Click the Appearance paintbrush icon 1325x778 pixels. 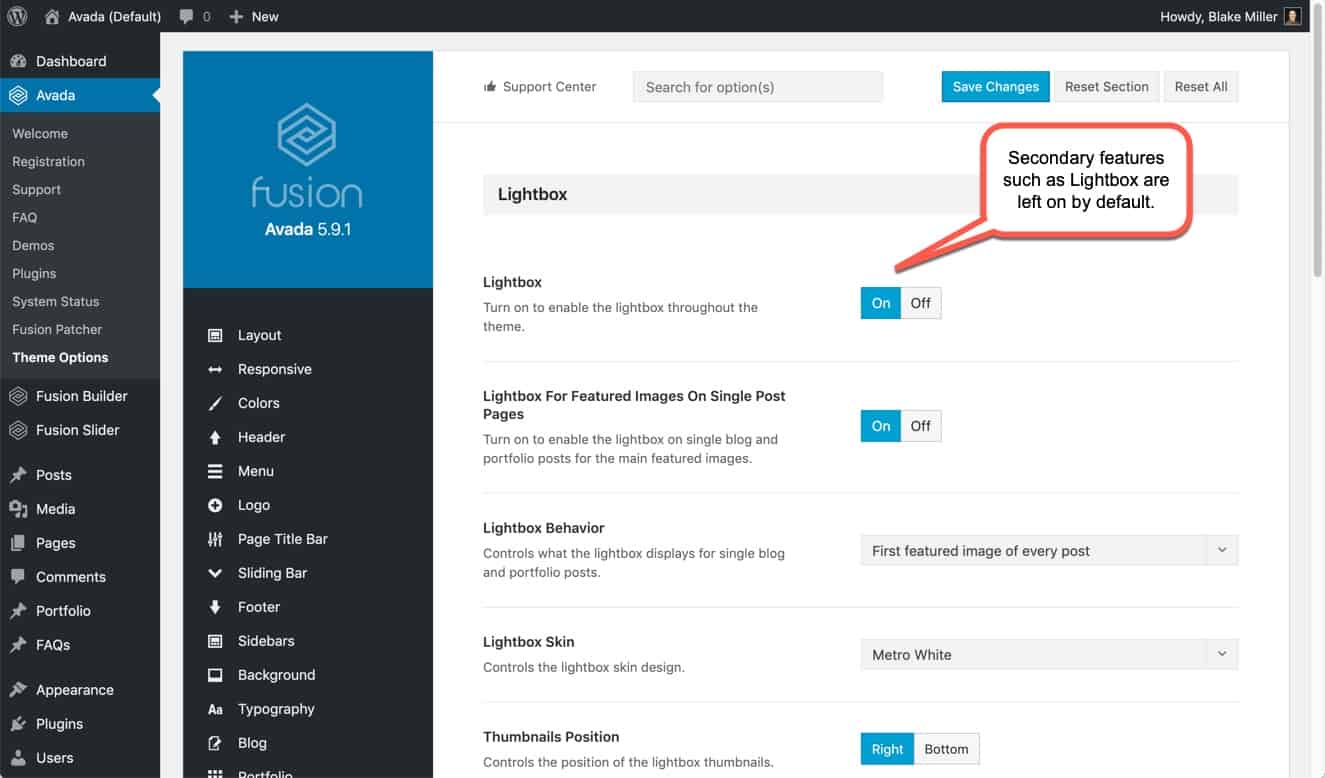[x=18, y=690]
